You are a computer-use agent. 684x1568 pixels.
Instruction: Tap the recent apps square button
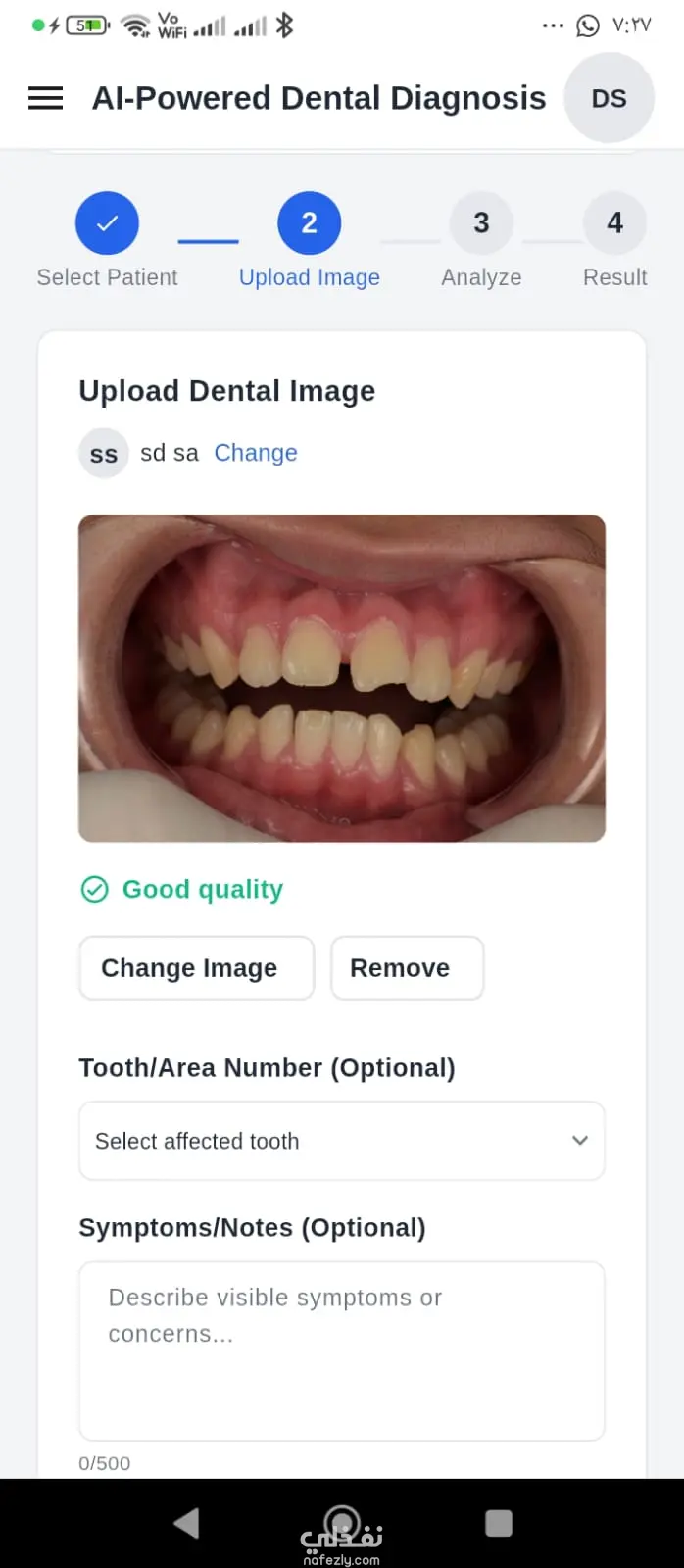tap(499, 1523)
